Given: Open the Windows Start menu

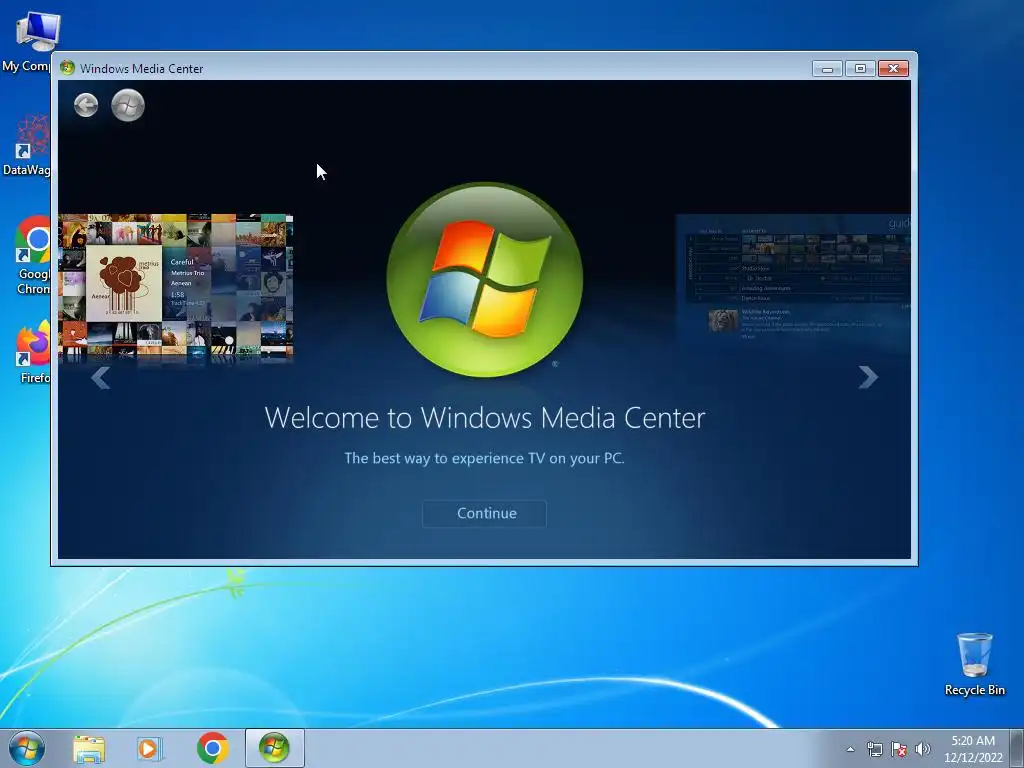Looking at the screenshot, I should coord(27,748).
